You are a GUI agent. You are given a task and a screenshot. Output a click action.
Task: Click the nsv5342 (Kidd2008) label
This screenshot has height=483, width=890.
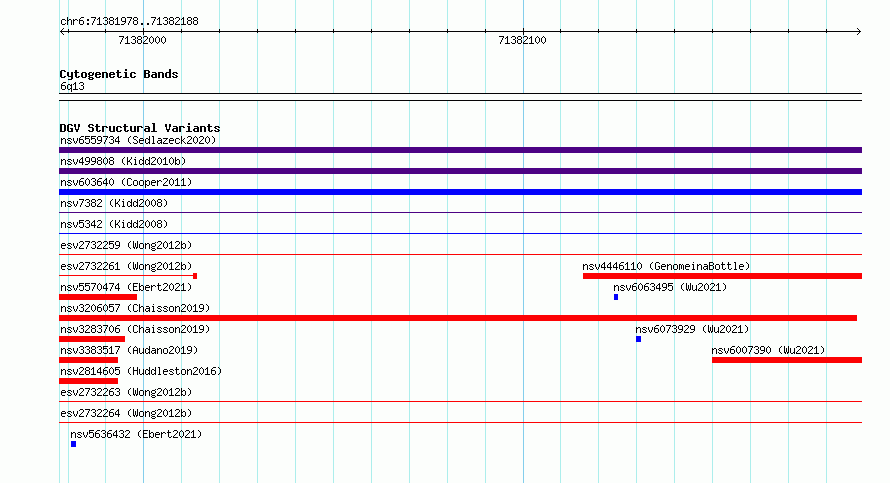[x=114, y=224]
